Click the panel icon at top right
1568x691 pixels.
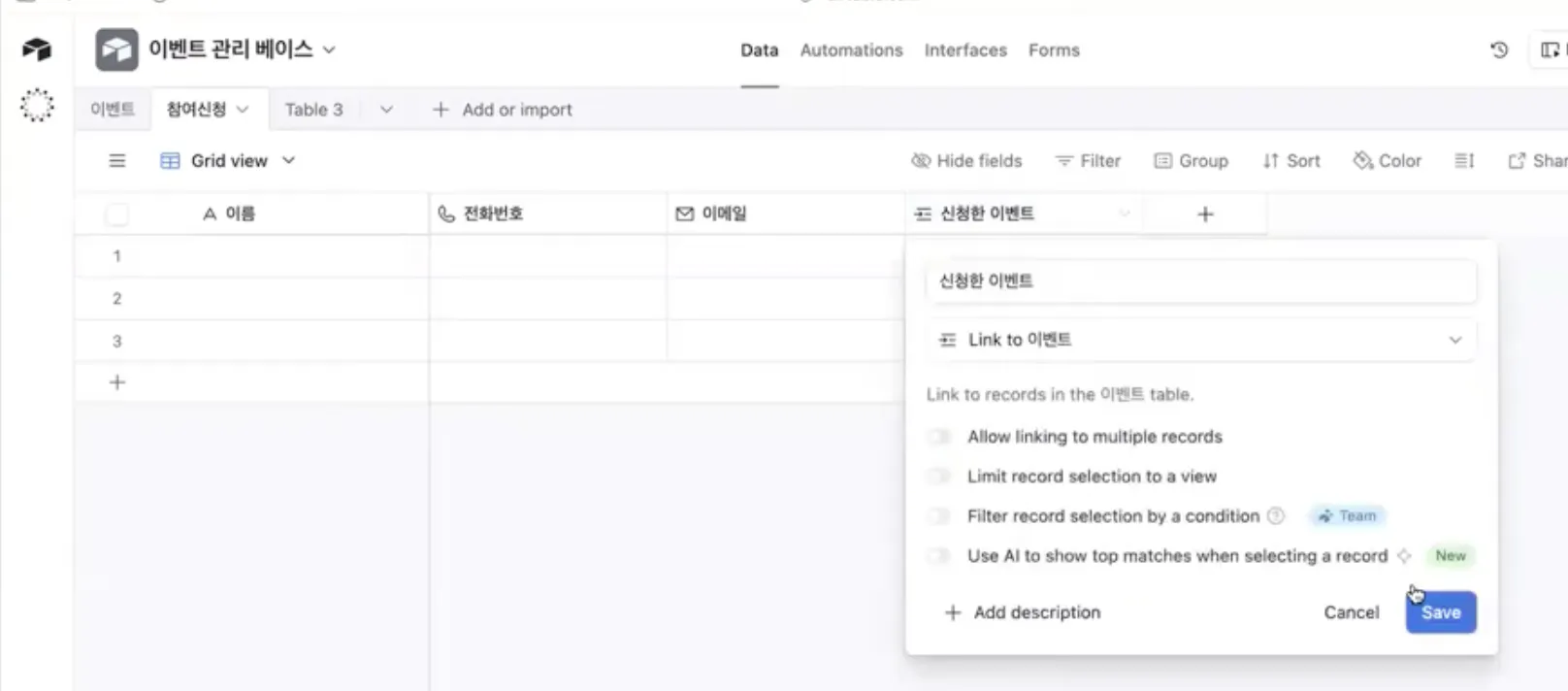tap(1550, 49)
